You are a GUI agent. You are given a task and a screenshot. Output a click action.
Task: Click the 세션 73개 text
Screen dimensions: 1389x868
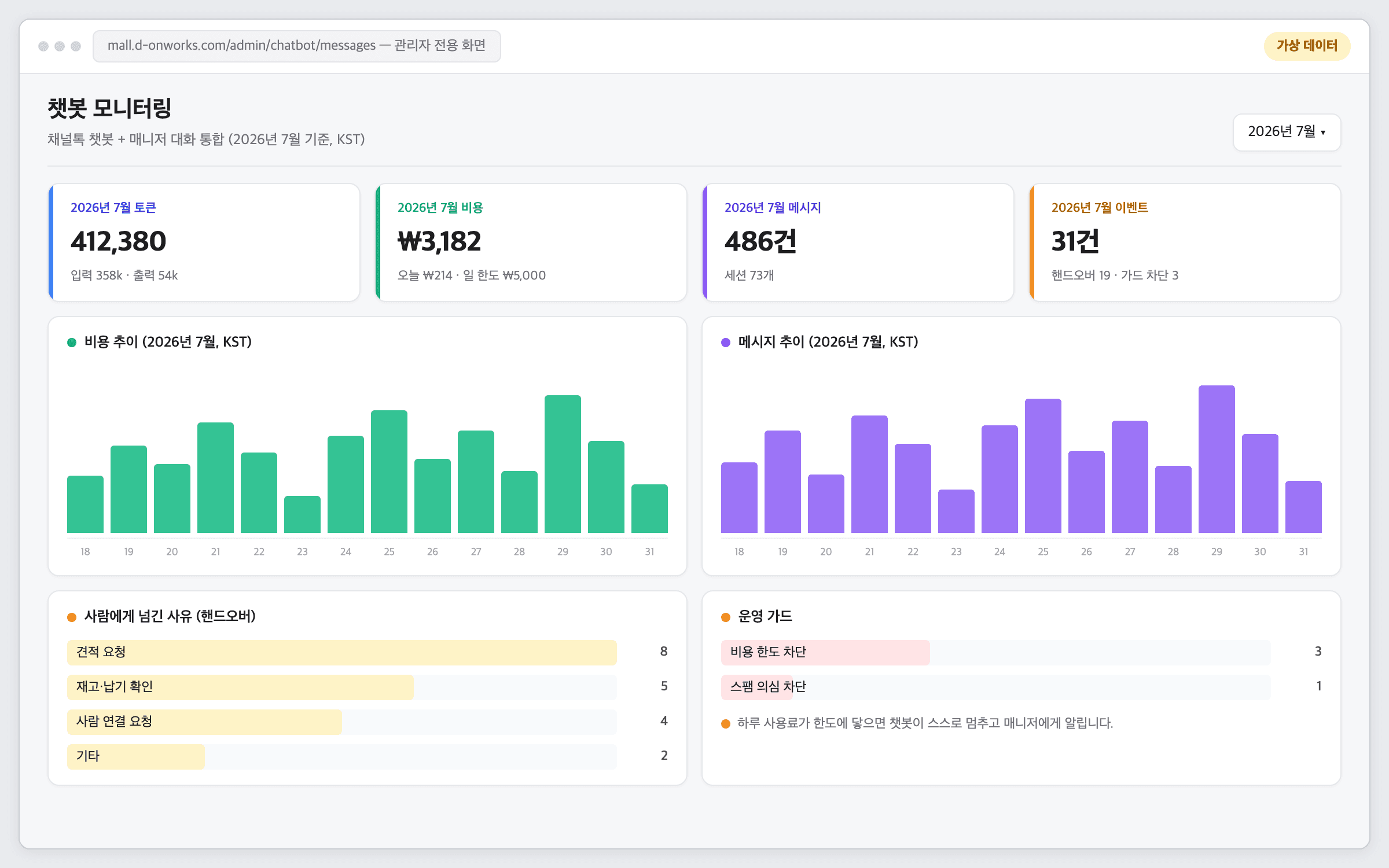click(749, 275)
